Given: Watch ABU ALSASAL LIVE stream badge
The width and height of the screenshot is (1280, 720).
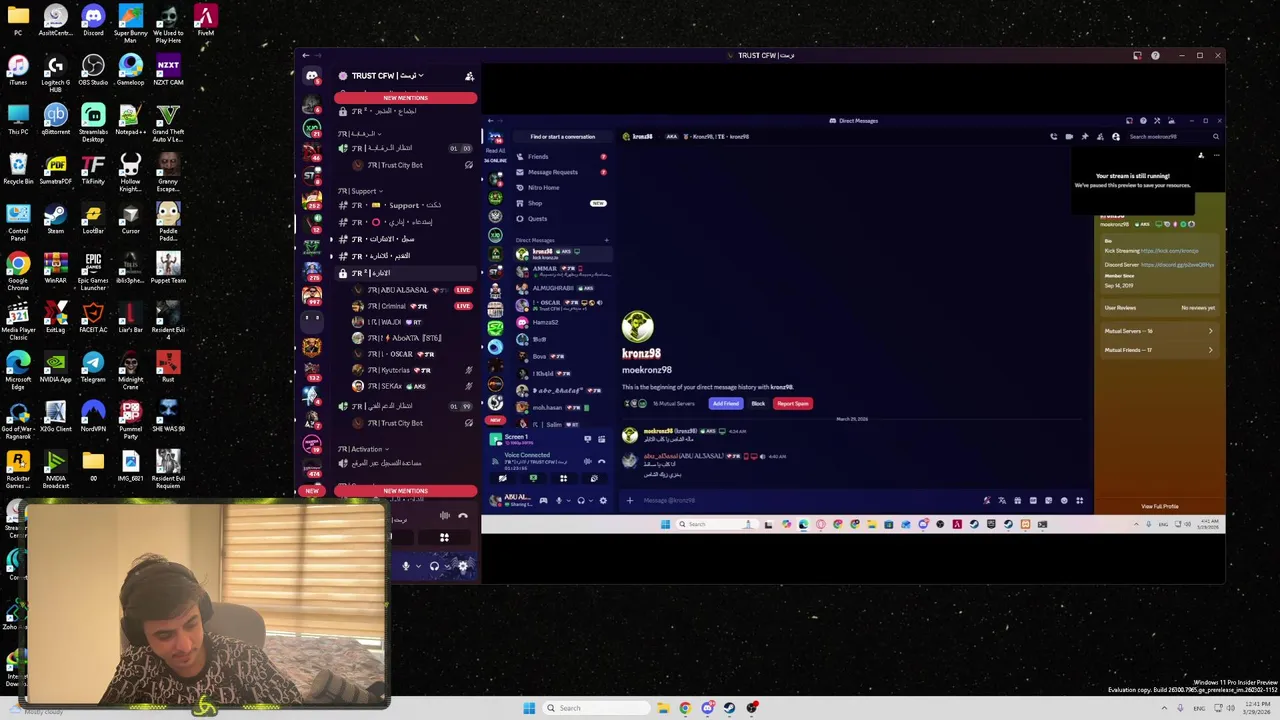Looking at the screenshot, I should (x=463, y=290).
